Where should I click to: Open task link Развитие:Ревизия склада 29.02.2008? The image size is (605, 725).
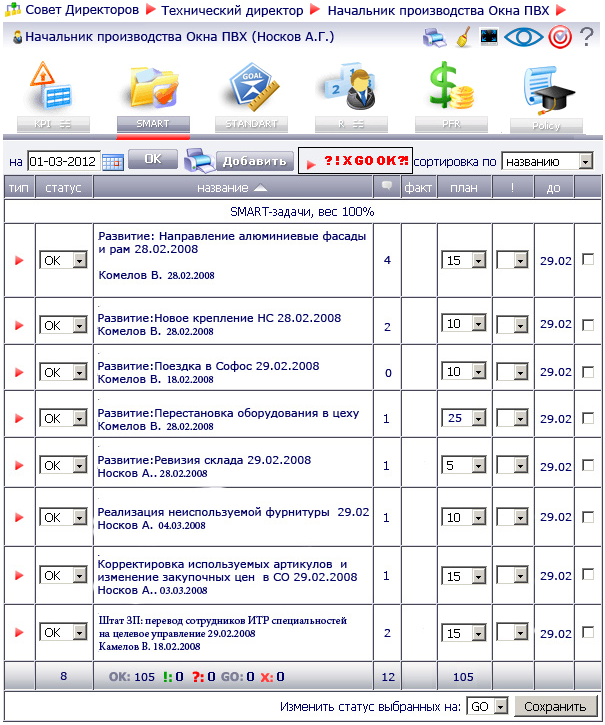pos(204,460)
